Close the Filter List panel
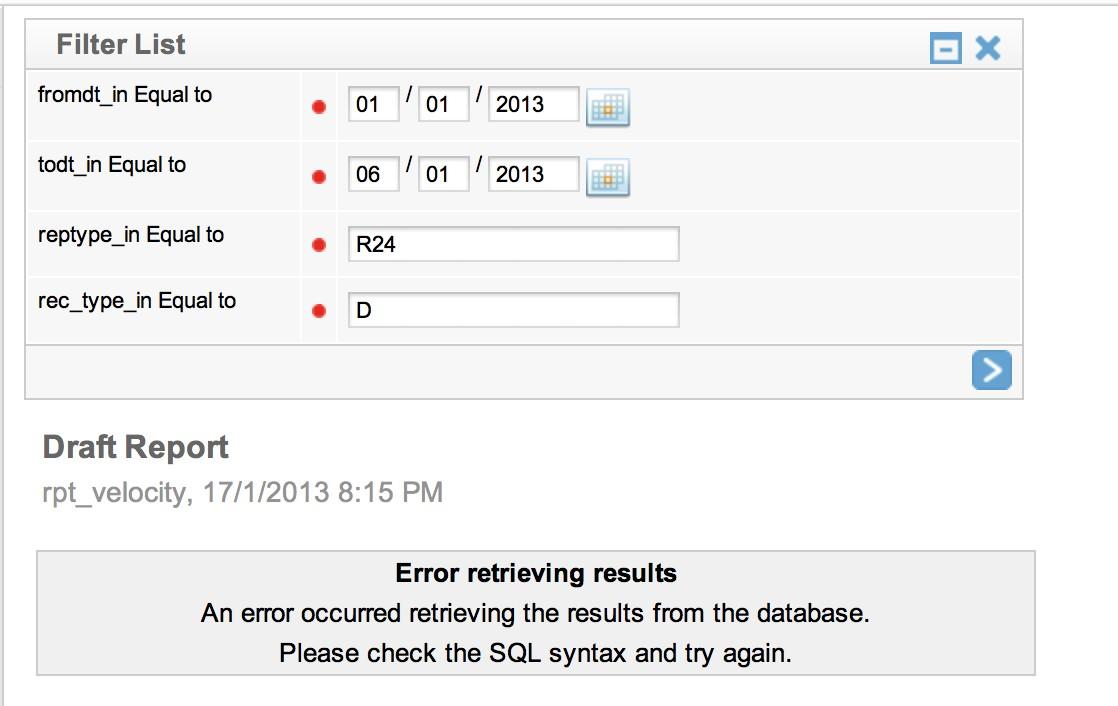The width and height of the screenshot is (1118, 706). 988,48
